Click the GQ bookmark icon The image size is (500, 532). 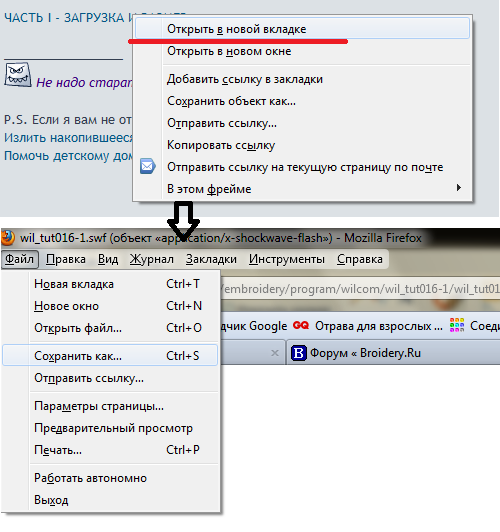pos(301,325)
